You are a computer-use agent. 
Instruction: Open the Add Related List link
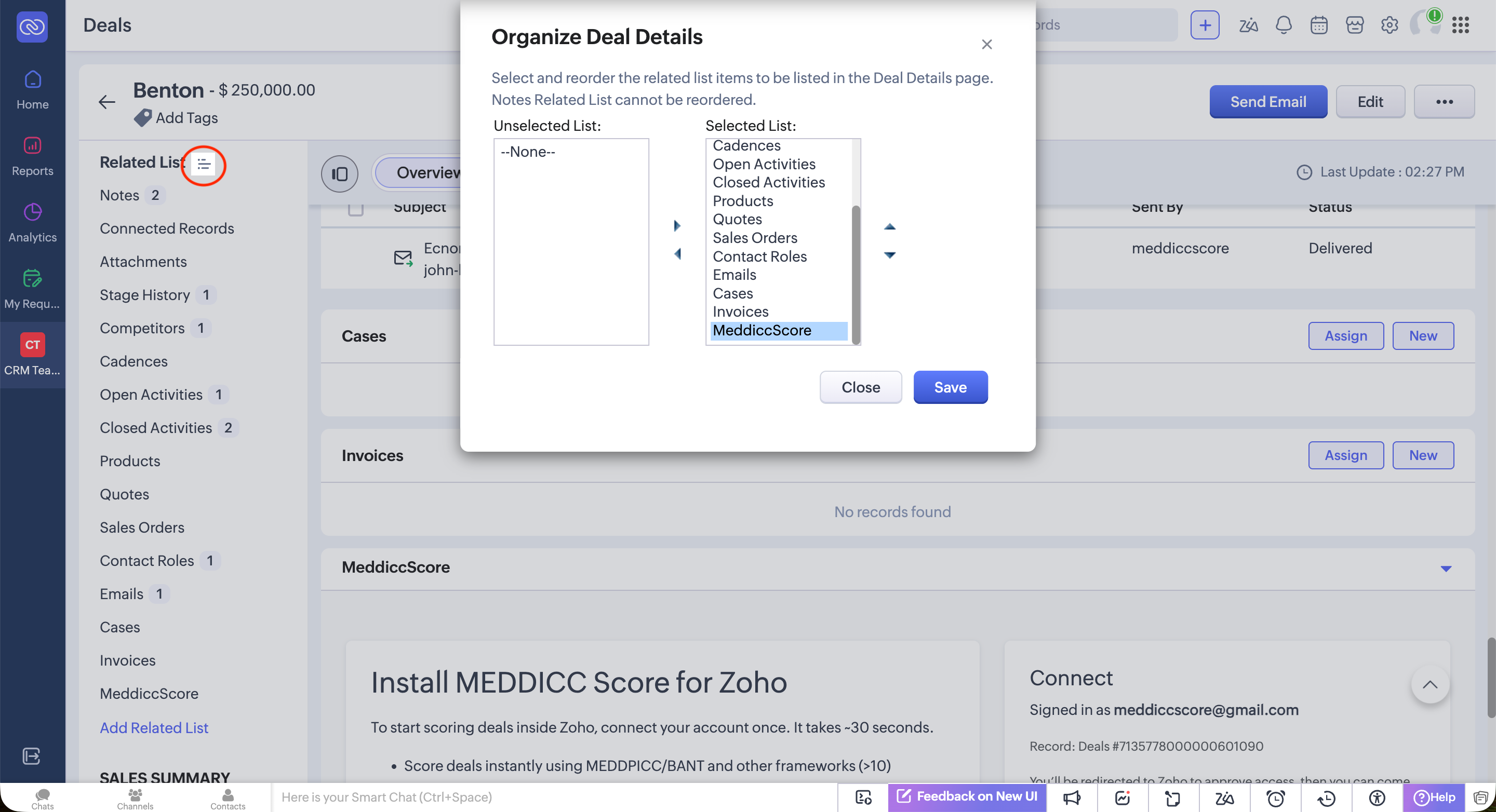pyautogui.click(x=153, y=727)
